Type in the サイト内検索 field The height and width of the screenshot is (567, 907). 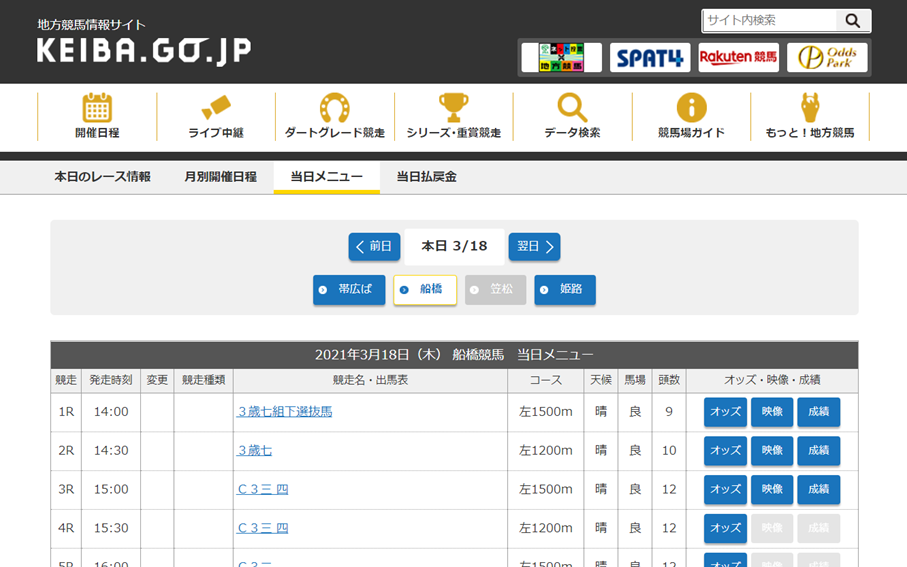point(770,20)
